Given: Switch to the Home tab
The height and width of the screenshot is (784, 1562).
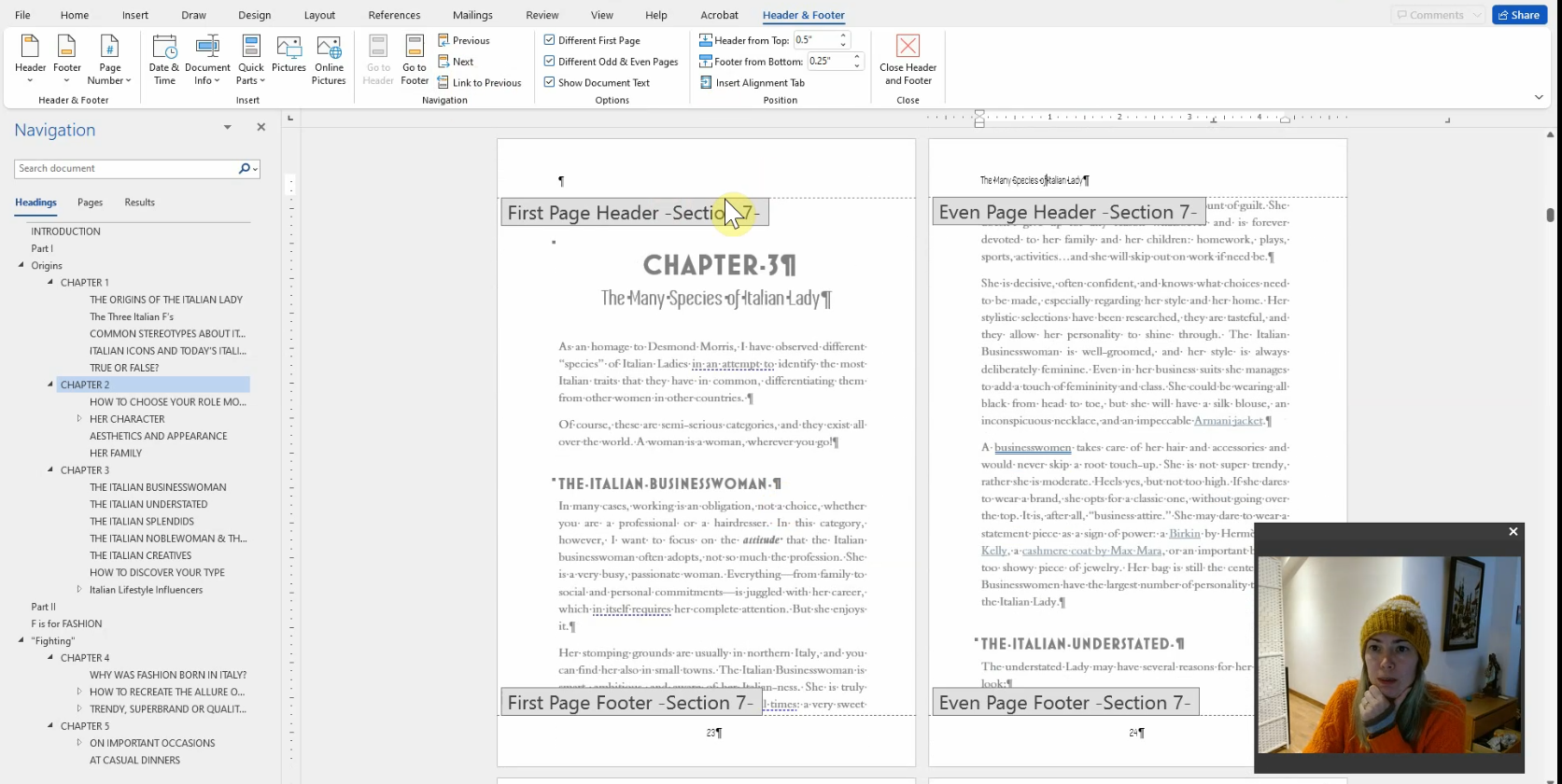Looking at the screenshot, I should pyautogui.click(x=75, y=15).
